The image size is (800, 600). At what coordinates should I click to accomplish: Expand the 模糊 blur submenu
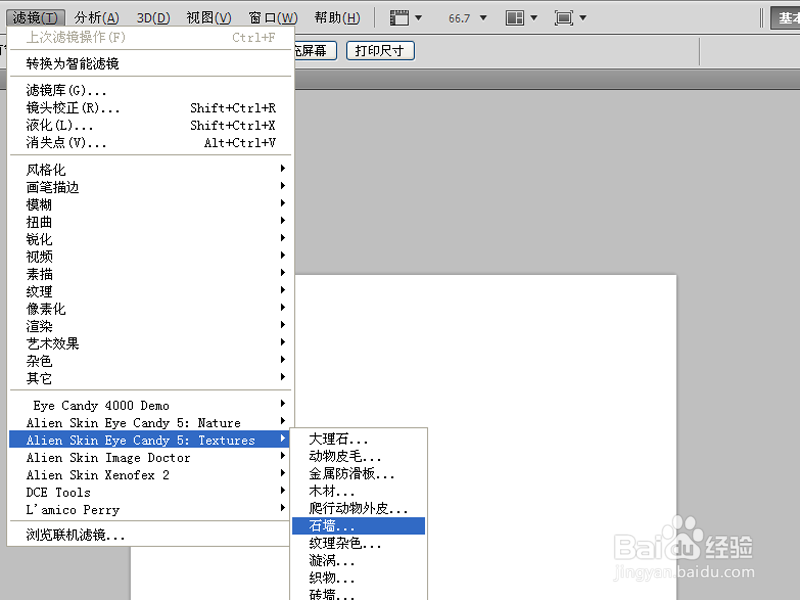pos(151,204)
